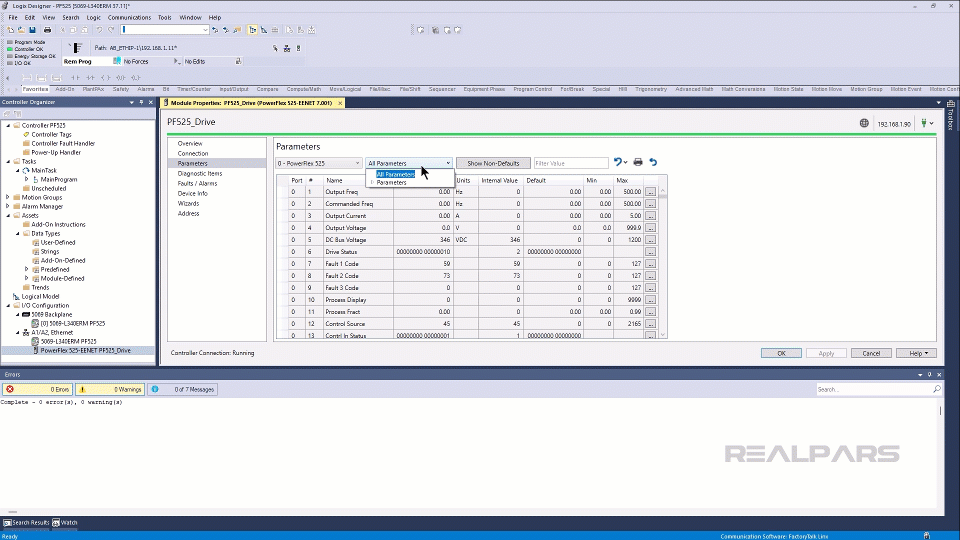Toggle the 0 Errors filter
Viewport: 960px width, 540px height.
coord(37,389)
